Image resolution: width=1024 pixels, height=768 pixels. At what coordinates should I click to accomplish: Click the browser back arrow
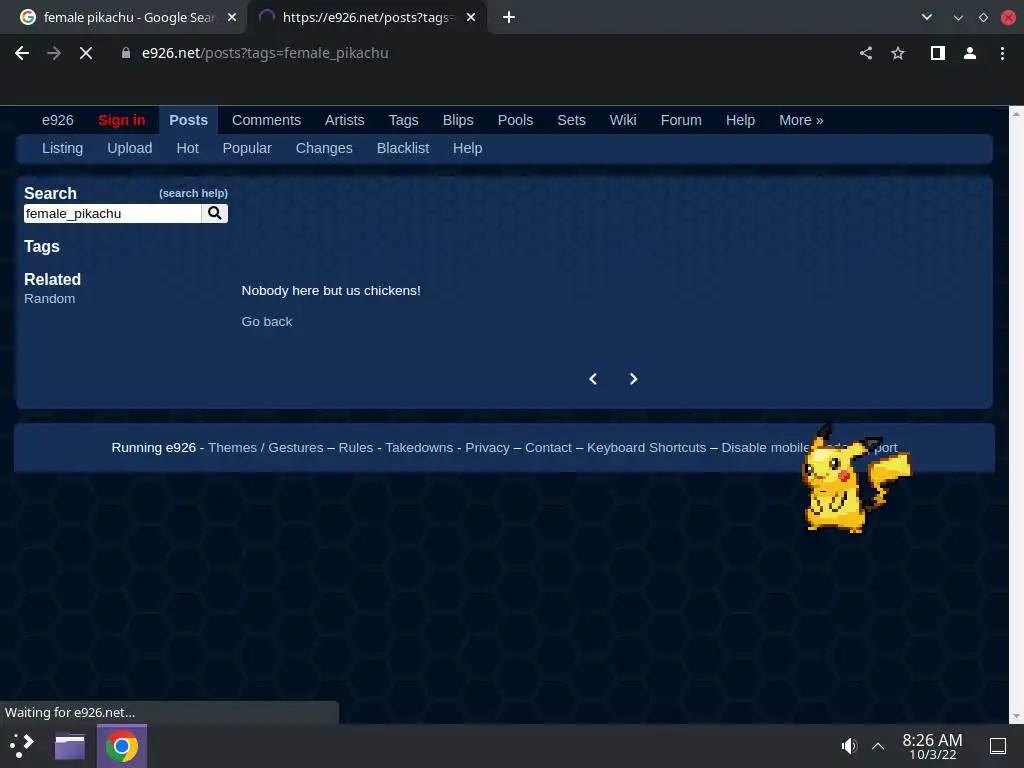[x=22, y=53]
